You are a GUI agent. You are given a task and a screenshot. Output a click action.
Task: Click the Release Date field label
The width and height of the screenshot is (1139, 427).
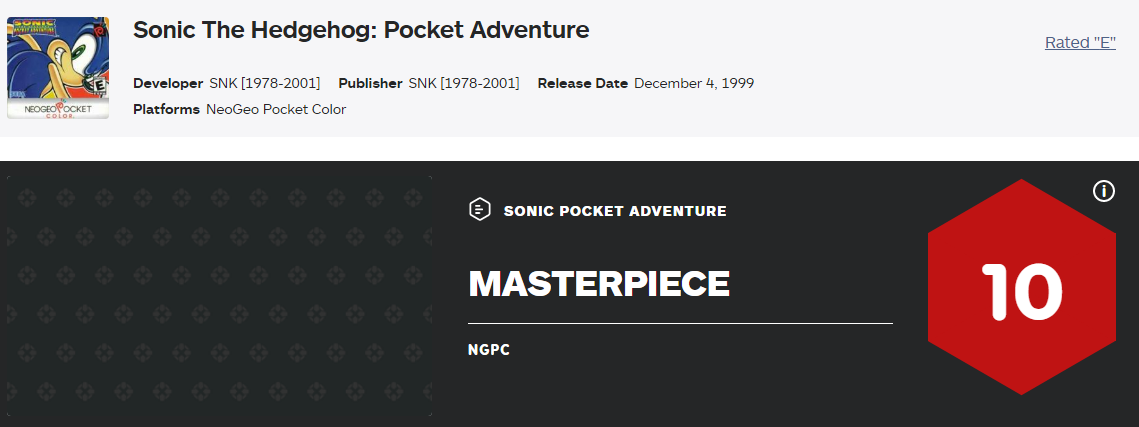point(582,83)
